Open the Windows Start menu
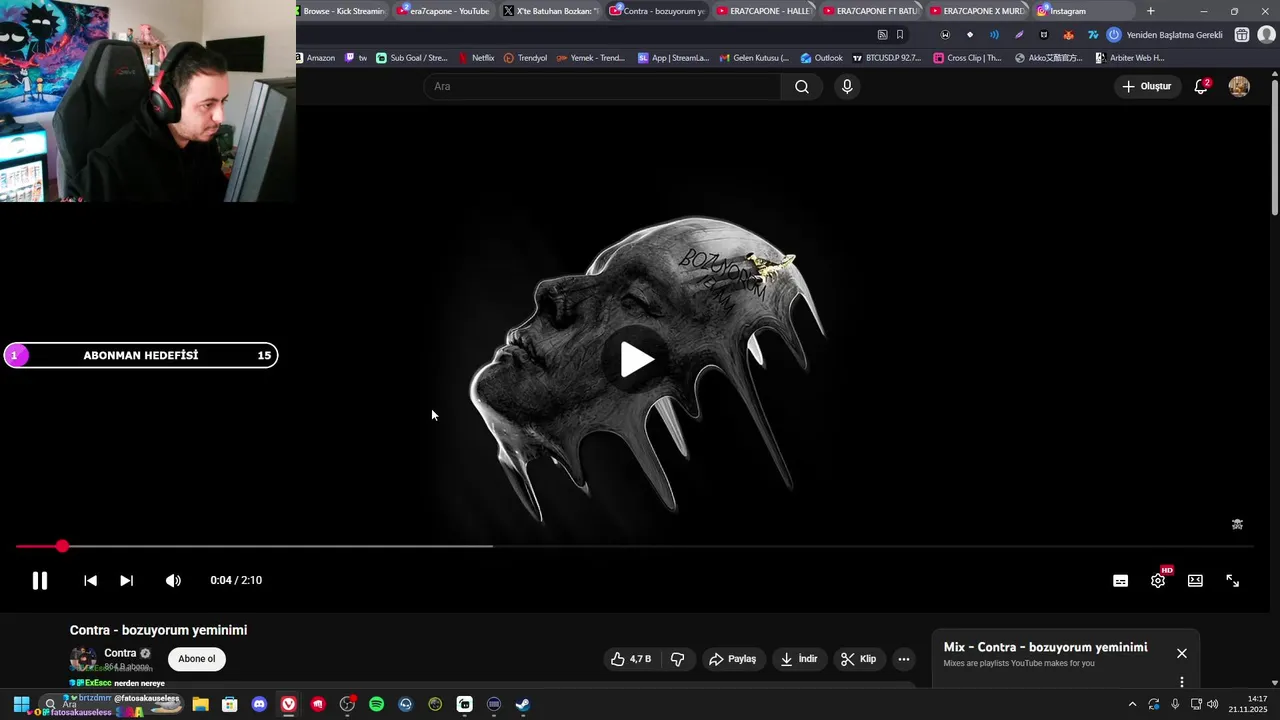The image size is (1280, 720). 21,704
